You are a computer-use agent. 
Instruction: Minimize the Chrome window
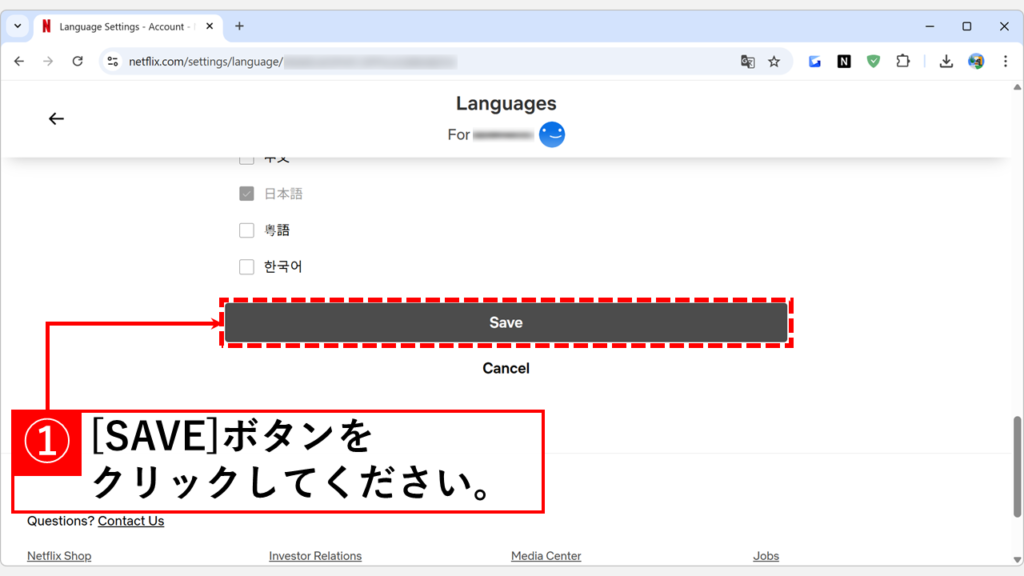(x=930, y=26)
